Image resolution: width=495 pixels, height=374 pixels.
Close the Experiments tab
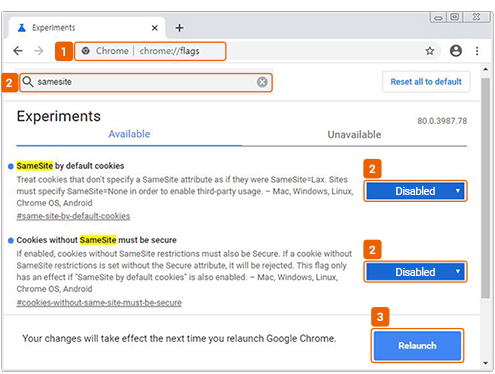point(155,28)
